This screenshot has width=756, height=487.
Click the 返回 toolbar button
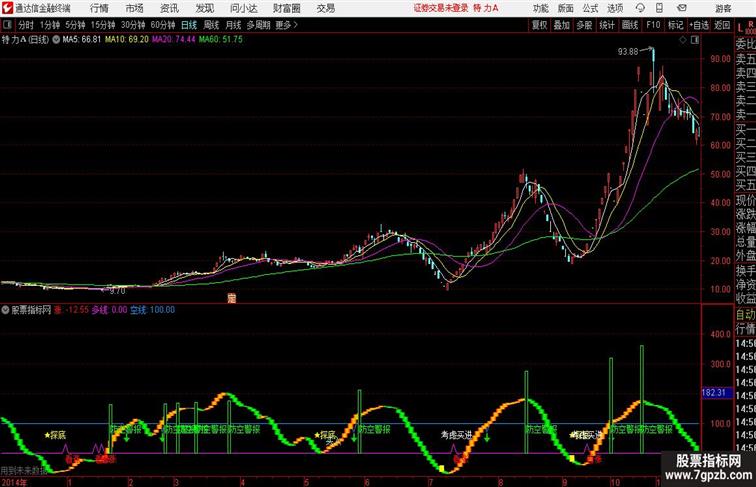722,25
